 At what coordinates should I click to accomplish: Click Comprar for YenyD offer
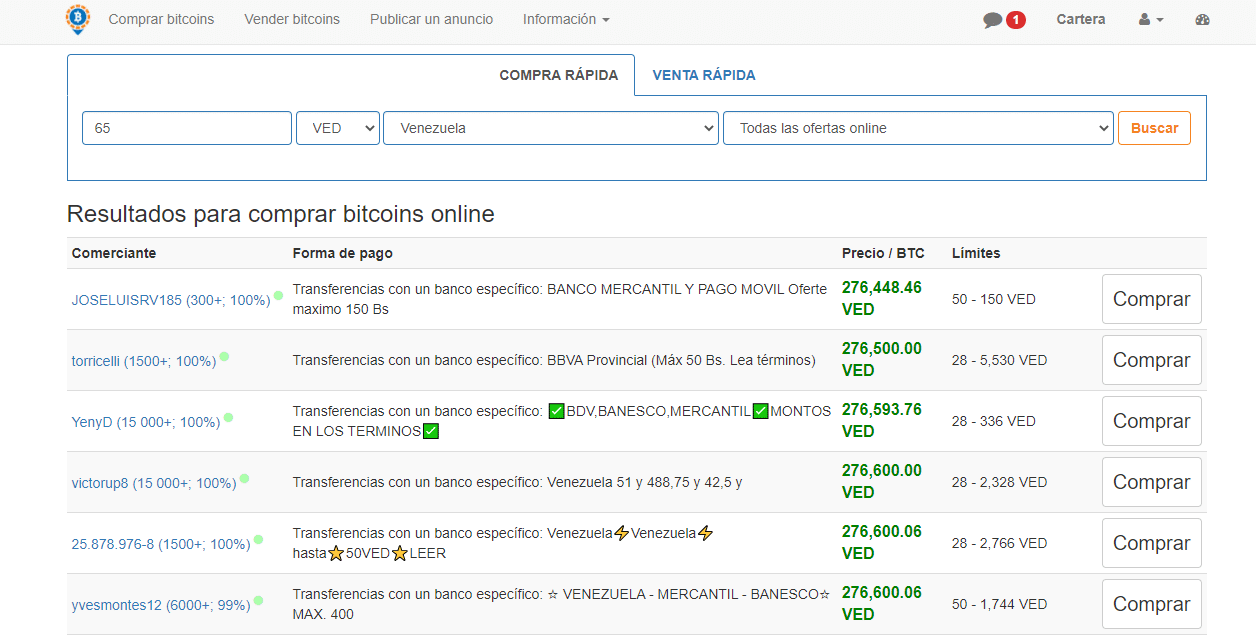(1152, 421)
